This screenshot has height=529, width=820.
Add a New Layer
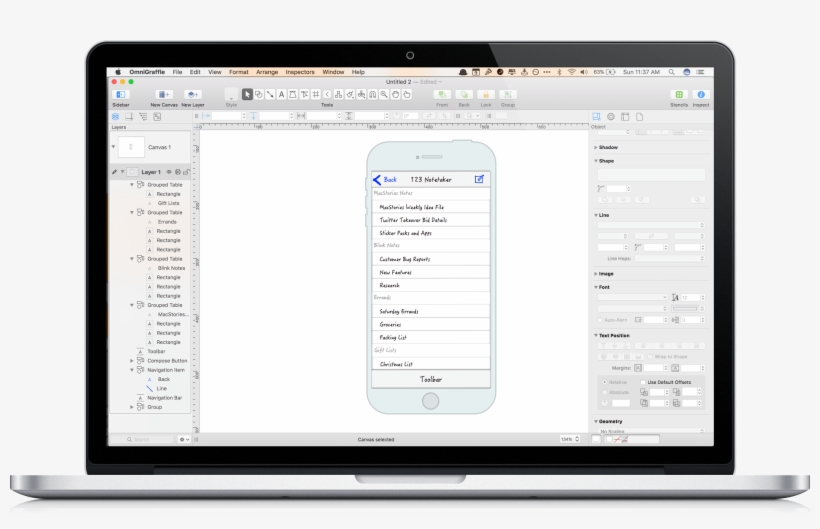(x=192, y=95)
